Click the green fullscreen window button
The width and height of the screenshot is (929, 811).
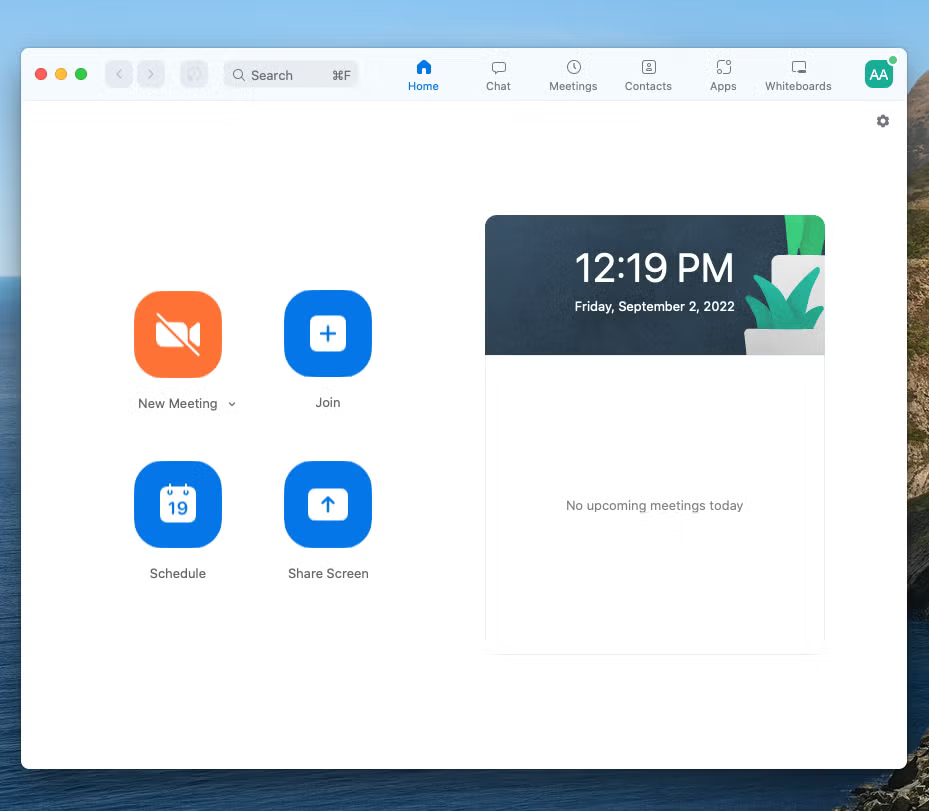(81, 74)
